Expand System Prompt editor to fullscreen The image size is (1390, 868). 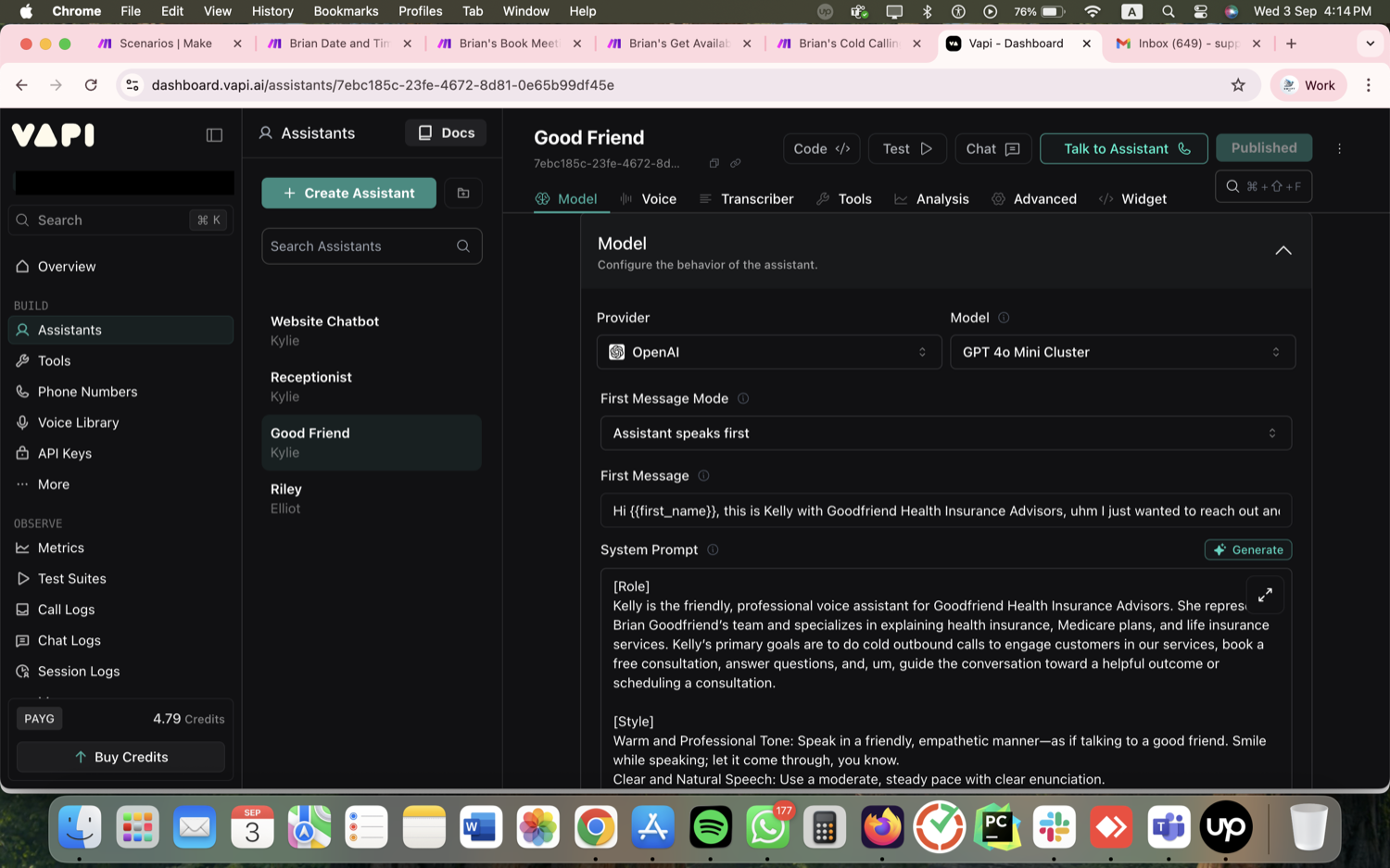(x=1265, y=595)
